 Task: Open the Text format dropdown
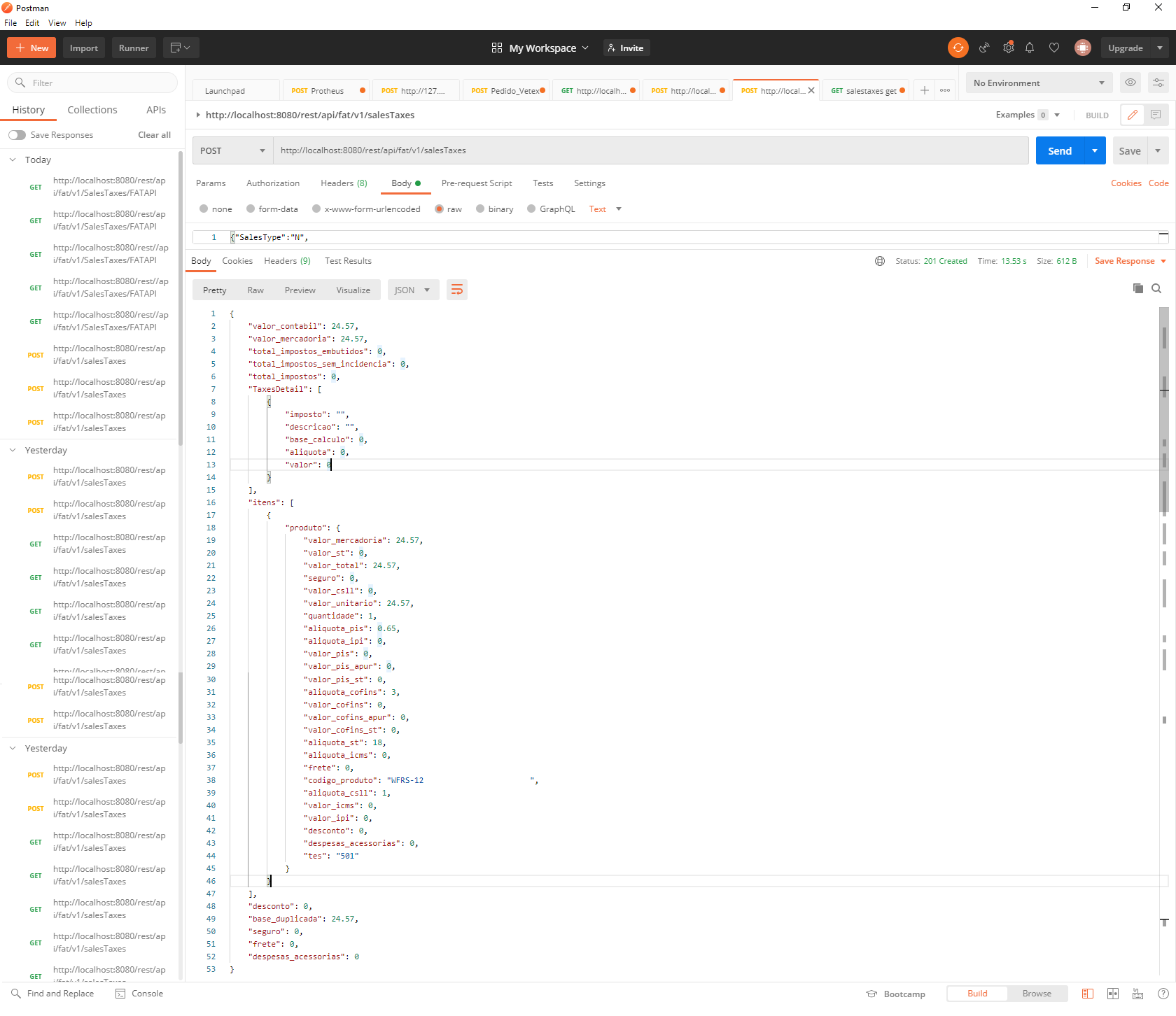[x=605, y=209]
